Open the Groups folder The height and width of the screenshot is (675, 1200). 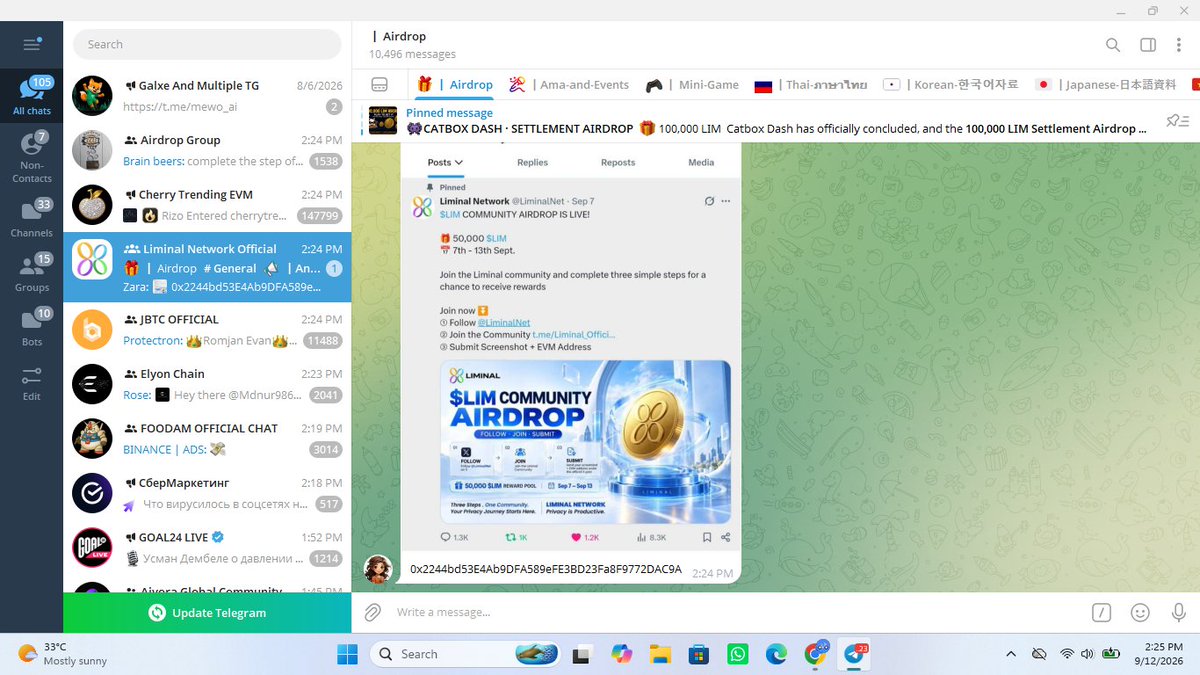coord(32,273)
